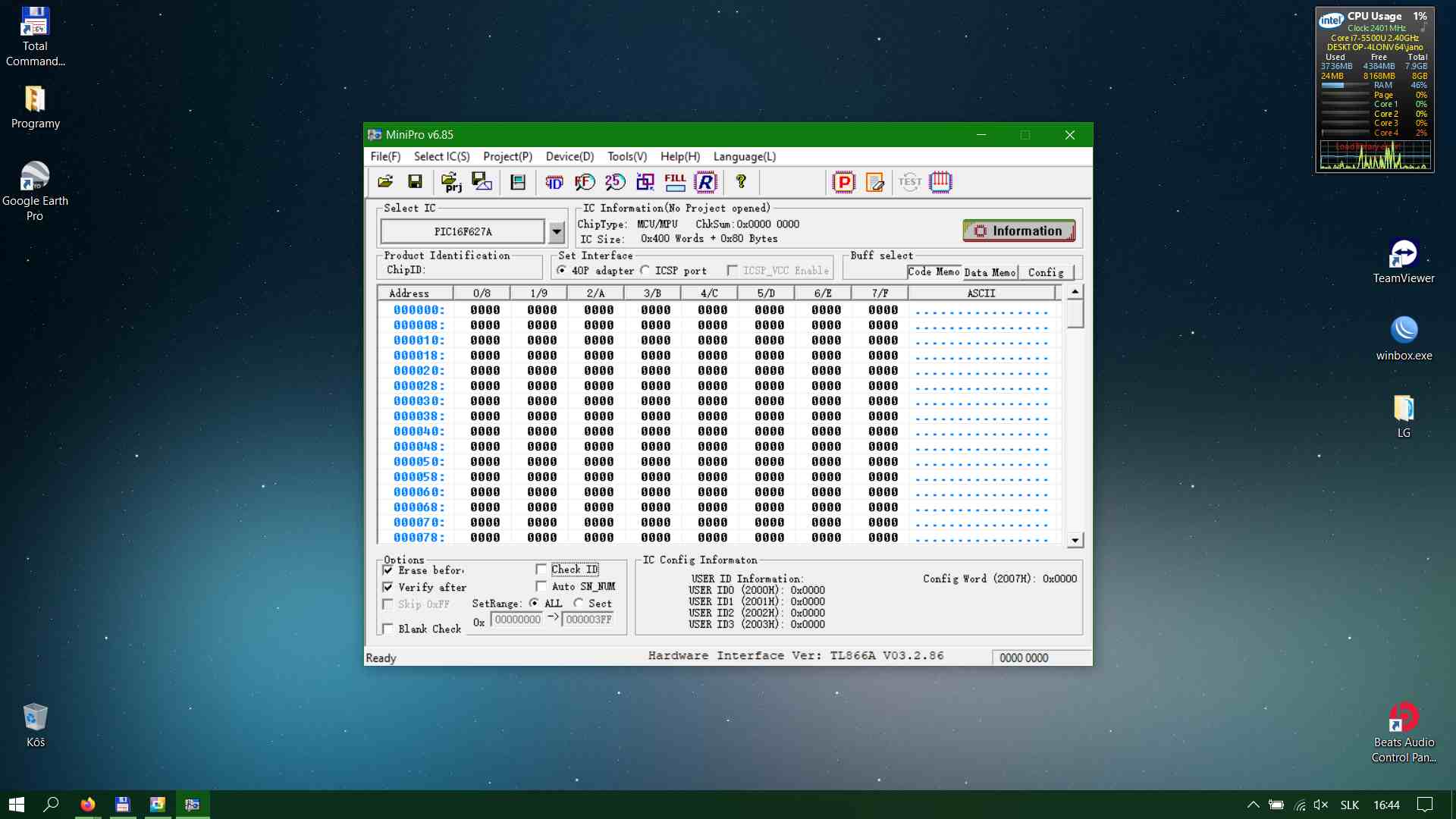The image size is (1456, 819).
Task: Click the Program chip P icon
Action: (843, 182)
